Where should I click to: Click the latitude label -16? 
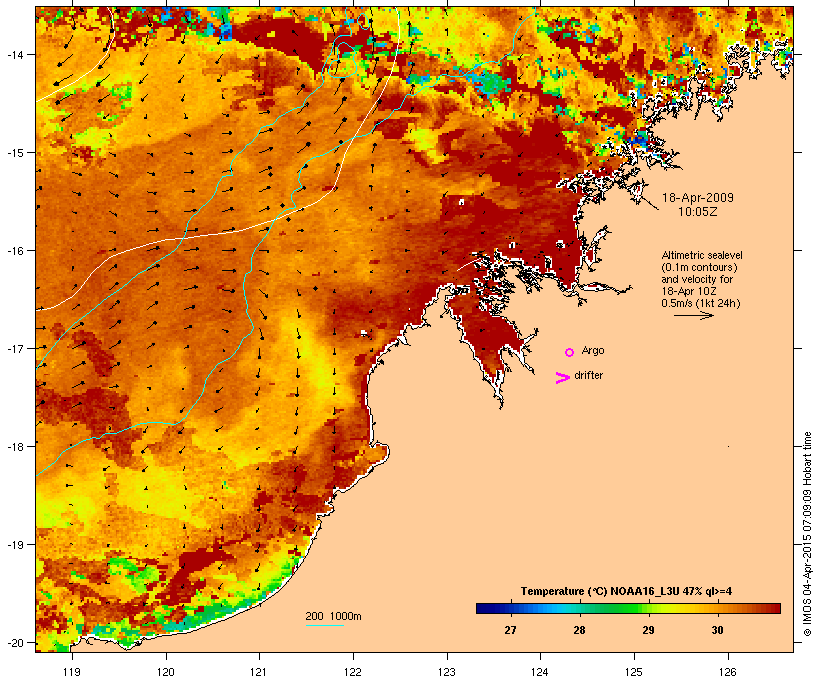15,251
